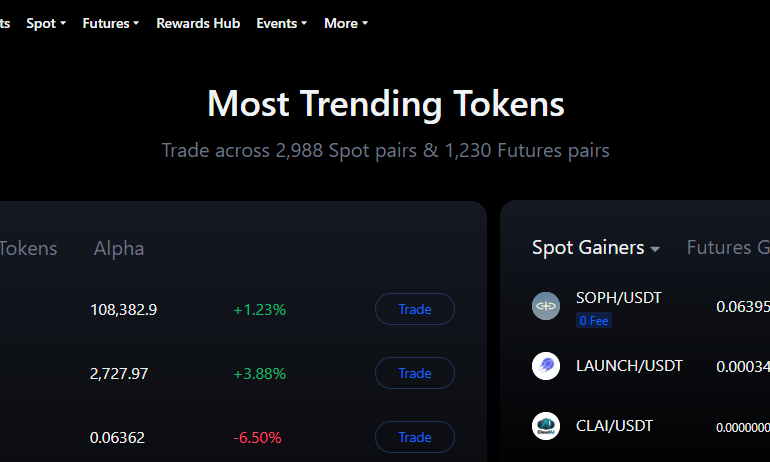Expand the Spot Gainers dropdown arrow
Image resolution: width=770 pixels, height=462 pixels.
(655, 249)
